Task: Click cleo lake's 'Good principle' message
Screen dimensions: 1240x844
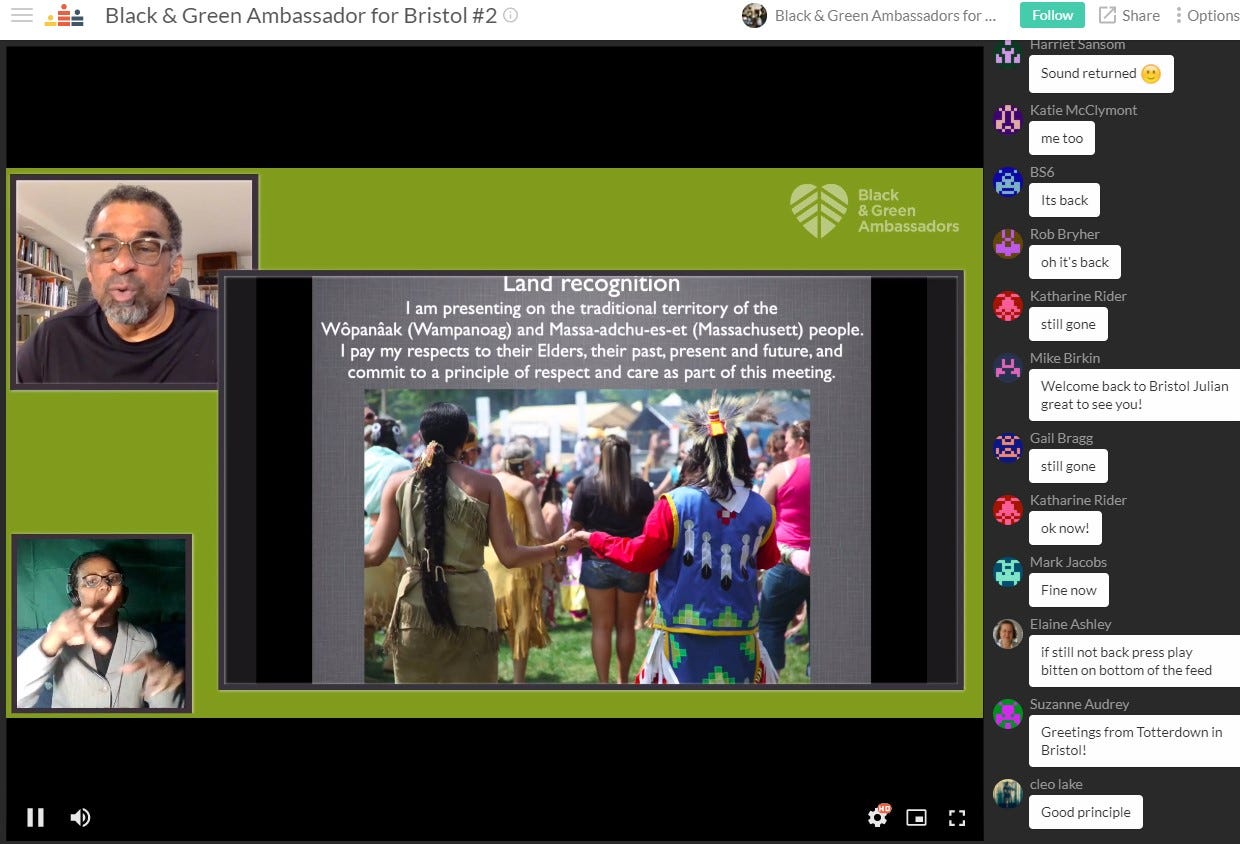Action: pos(1086,812)
